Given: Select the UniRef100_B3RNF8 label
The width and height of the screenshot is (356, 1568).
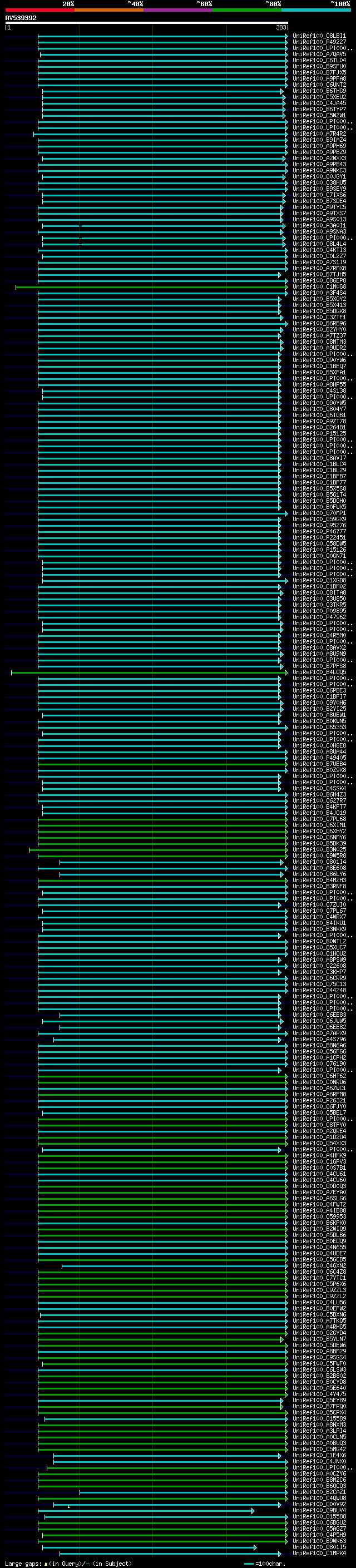Looking at the screenshot, I should (x=319, y=887).
